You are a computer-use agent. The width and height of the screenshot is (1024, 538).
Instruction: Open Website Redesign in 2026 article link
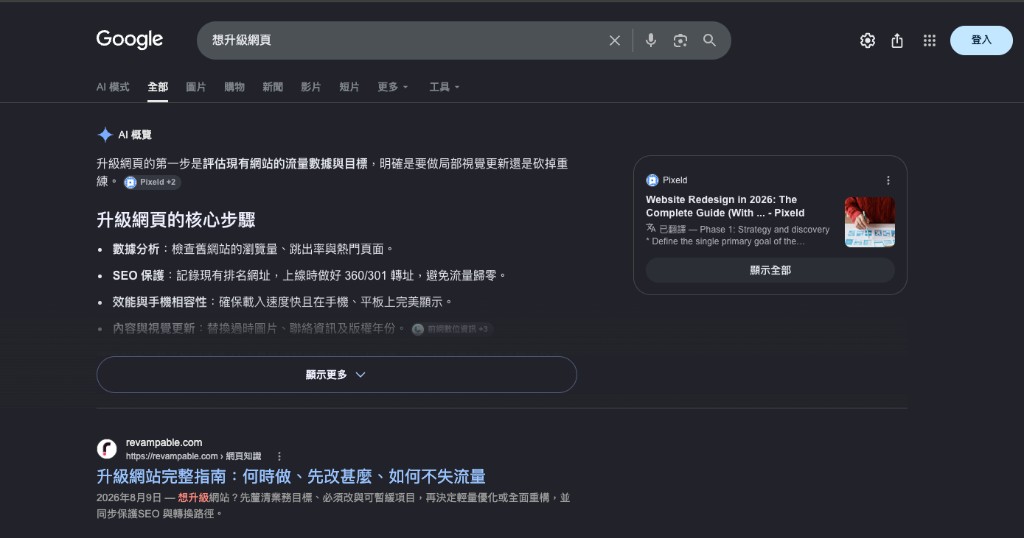725,206
